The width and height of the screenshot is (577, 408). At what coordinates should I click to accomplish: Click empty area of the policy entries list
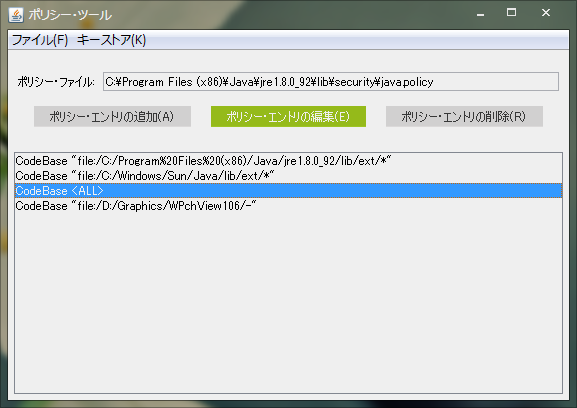(288, 302)
